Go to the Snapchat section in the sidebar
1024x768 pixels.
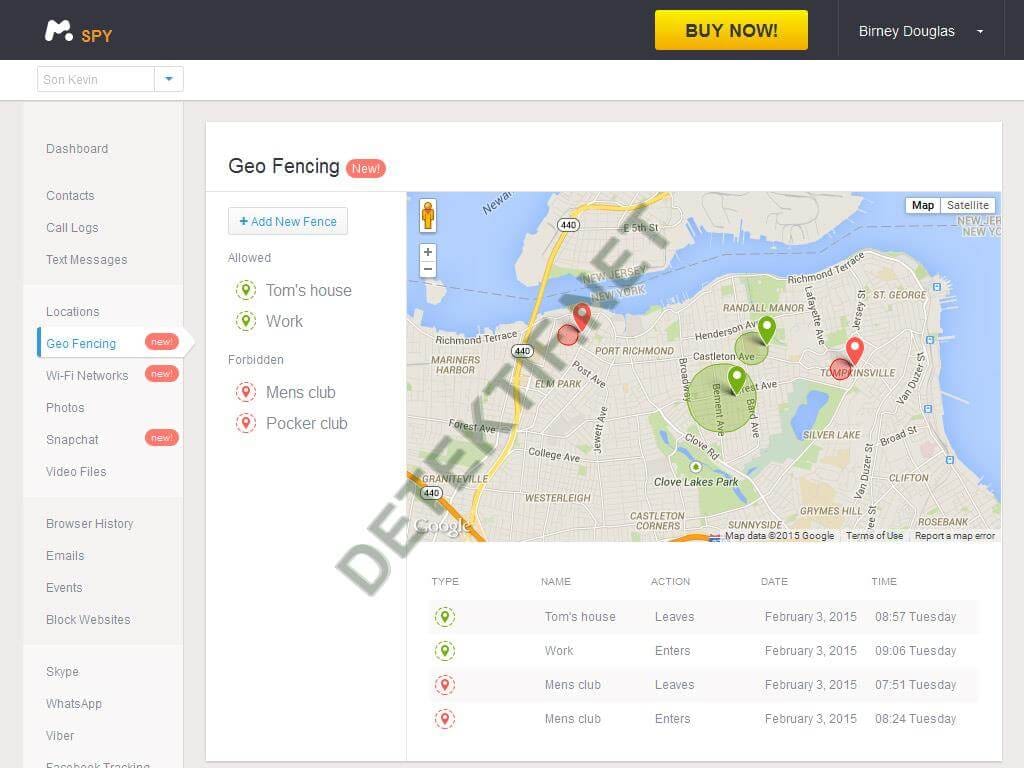(x=72, y=439)
